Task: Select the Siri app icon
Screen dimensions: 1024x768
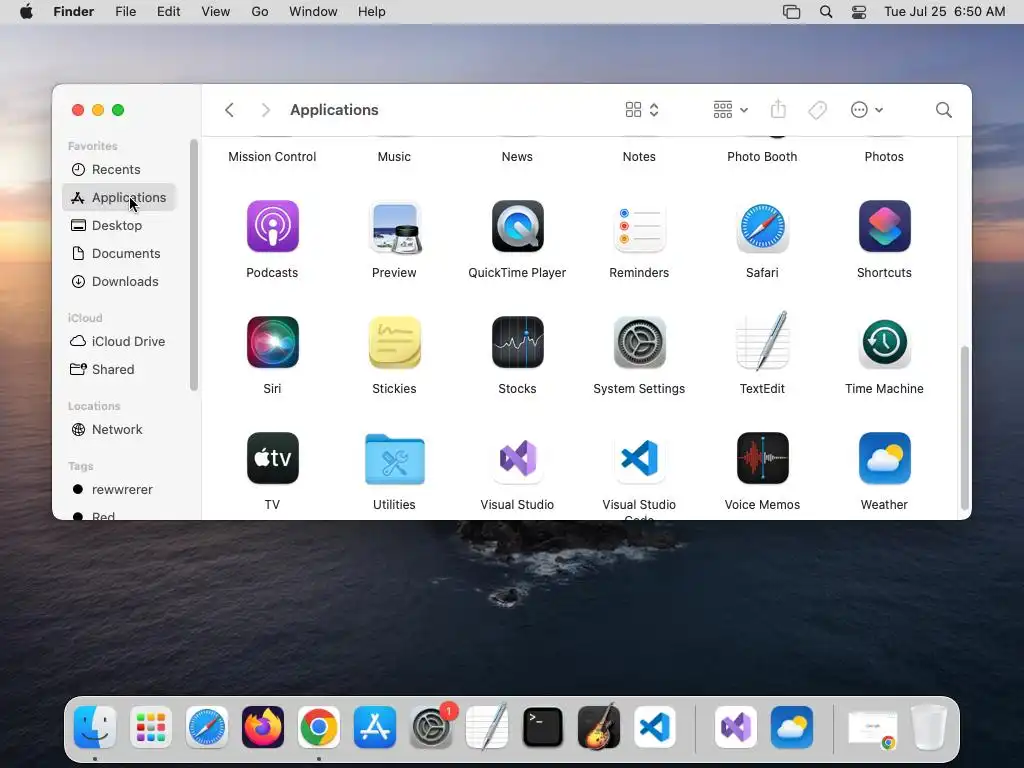Action: pyautogui.click(x=272, y=342)
